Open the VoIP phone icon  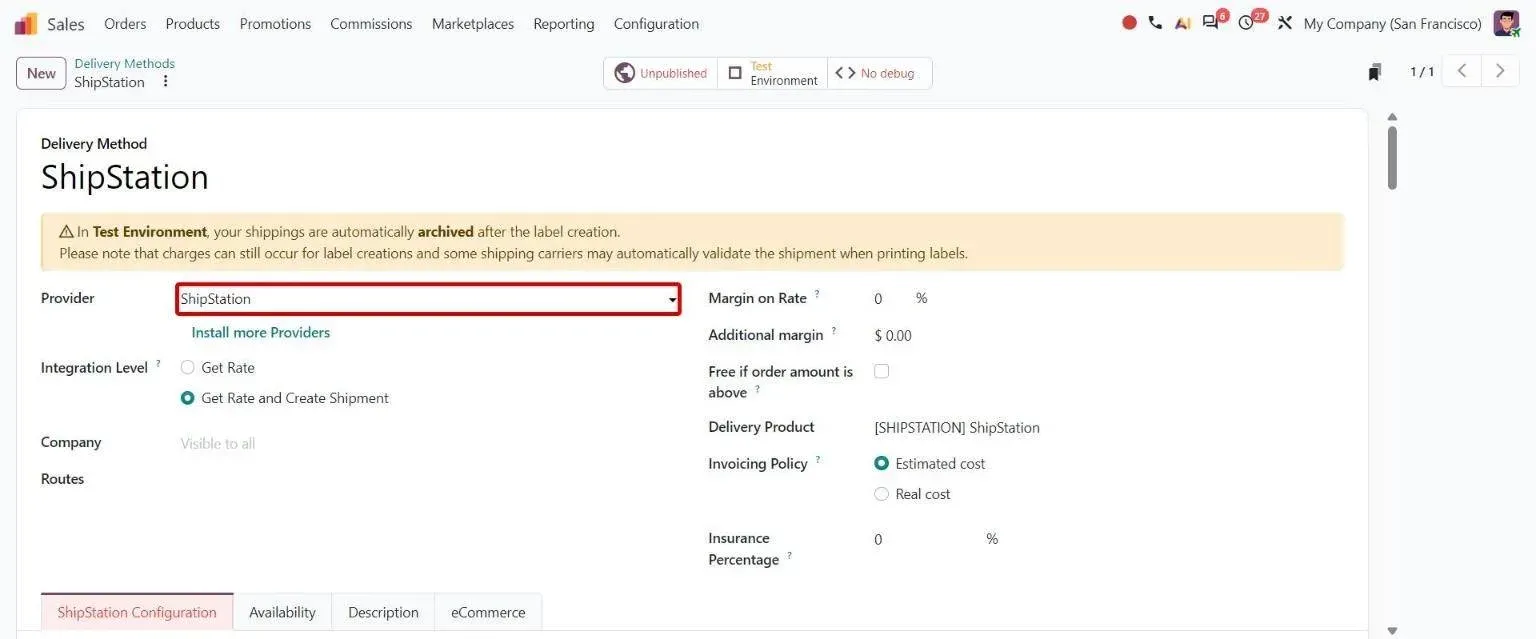click(x=1155, y=23)
